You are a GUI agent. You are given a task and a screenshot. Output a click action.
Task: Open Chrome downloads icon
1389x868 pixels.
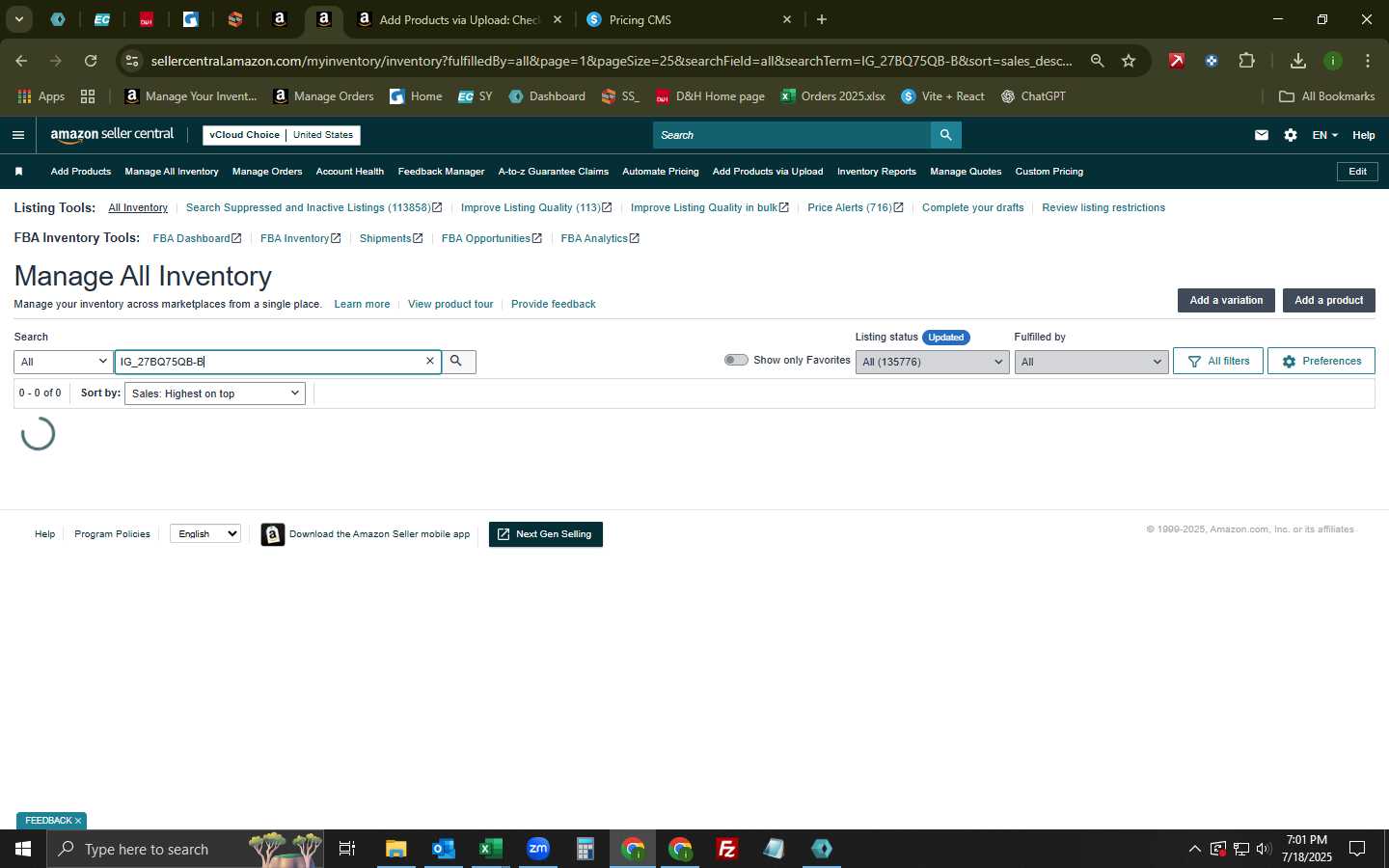(x=1297, y=61)
